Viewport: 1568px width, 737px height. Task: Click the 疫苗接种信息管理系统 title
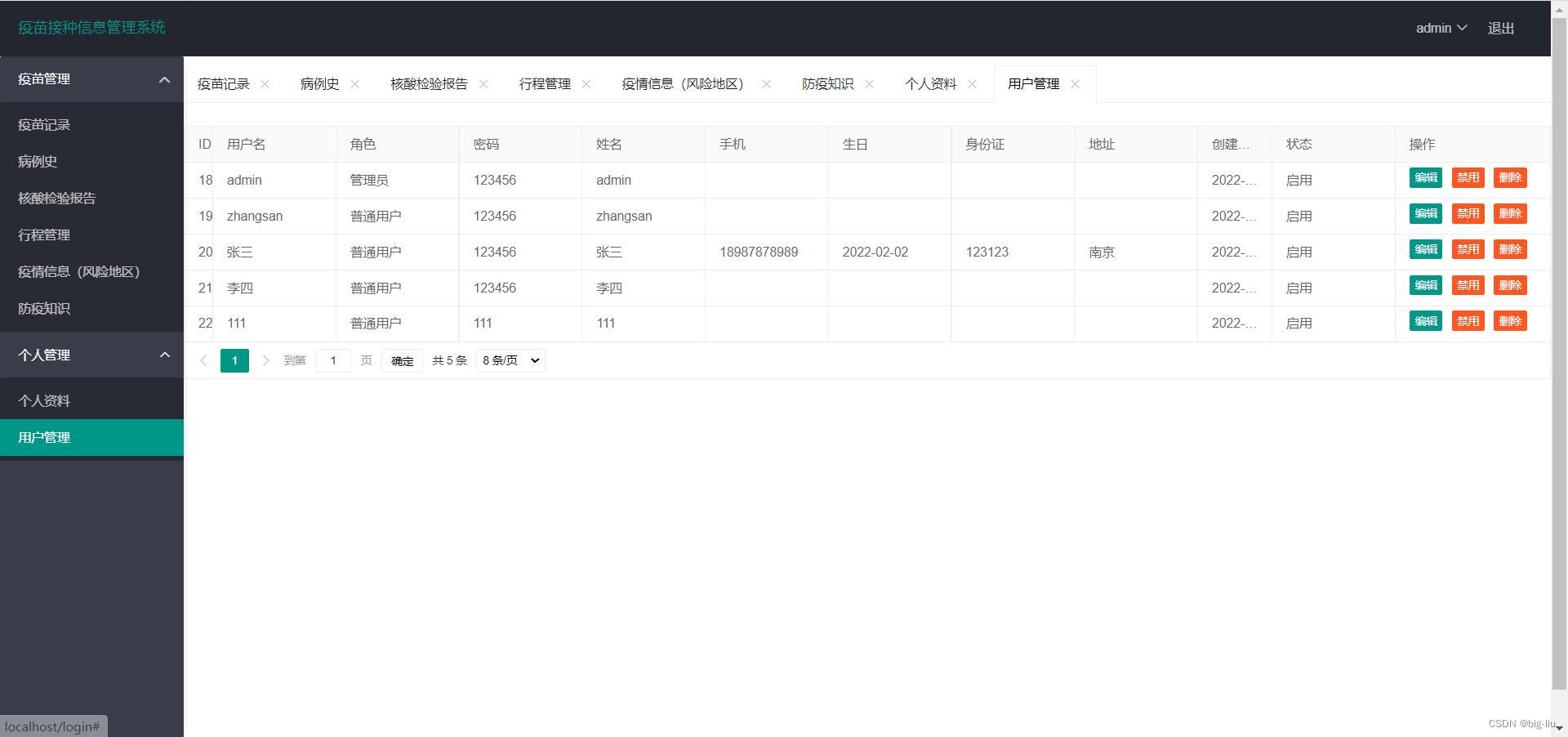[x=91, y=27]
